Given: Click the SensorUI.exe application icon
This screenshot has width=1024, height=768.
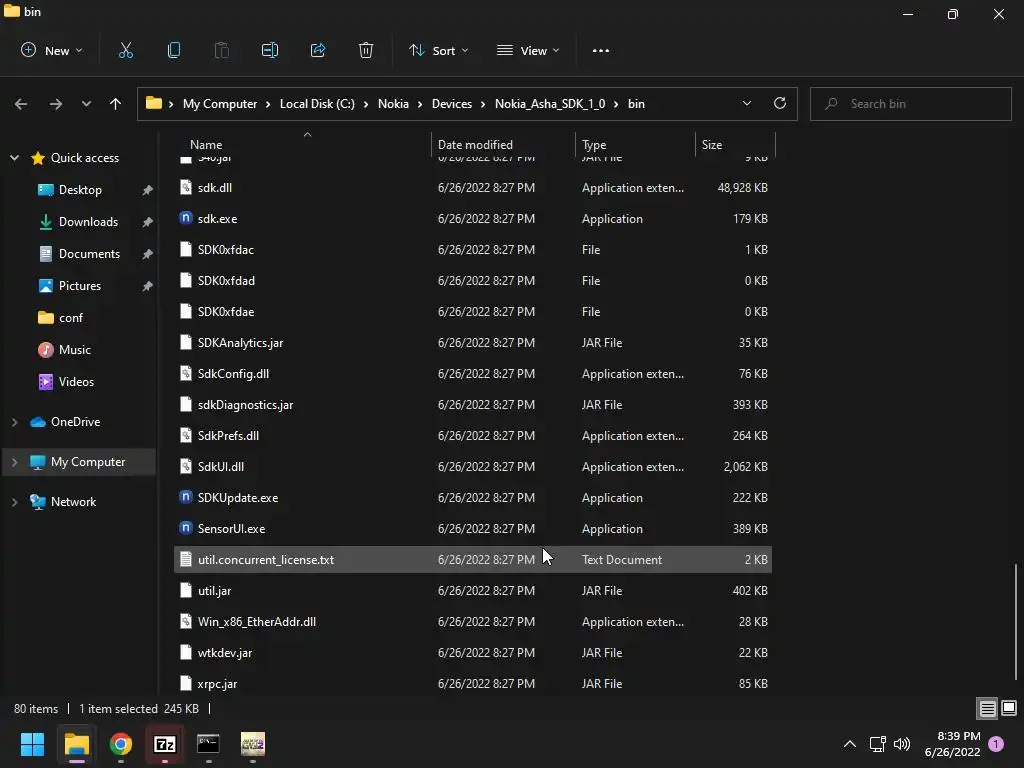Looking at the screenshot, I should 186,528.
